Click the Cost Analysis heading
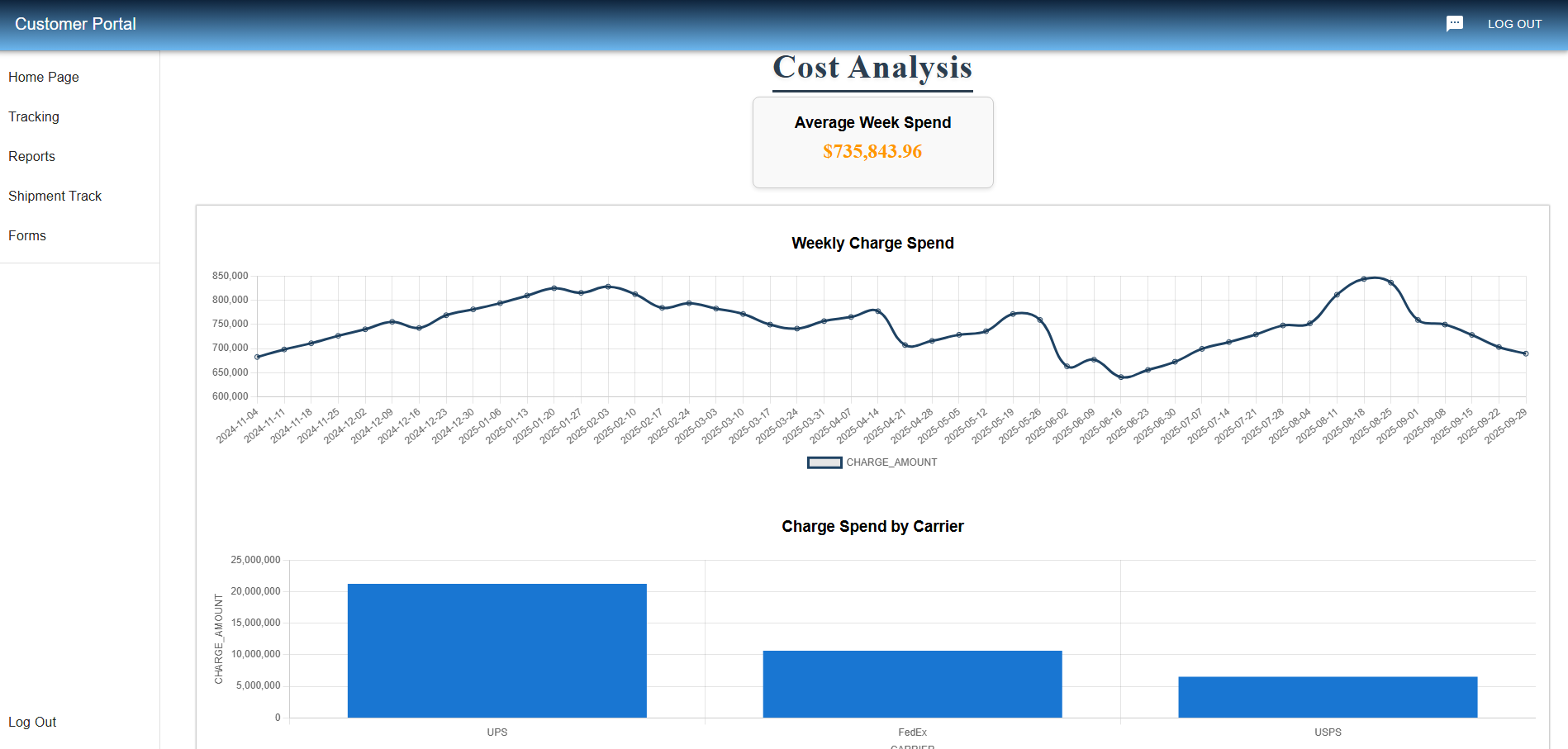1568x749 pixels. click(872, 68)
